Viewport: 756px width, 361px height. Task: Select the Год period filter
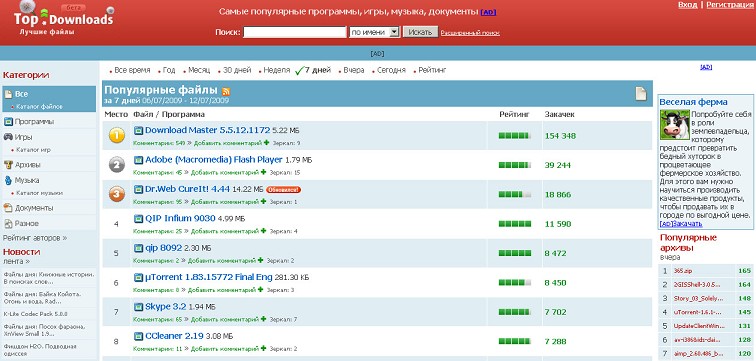(x=169, y=70)
